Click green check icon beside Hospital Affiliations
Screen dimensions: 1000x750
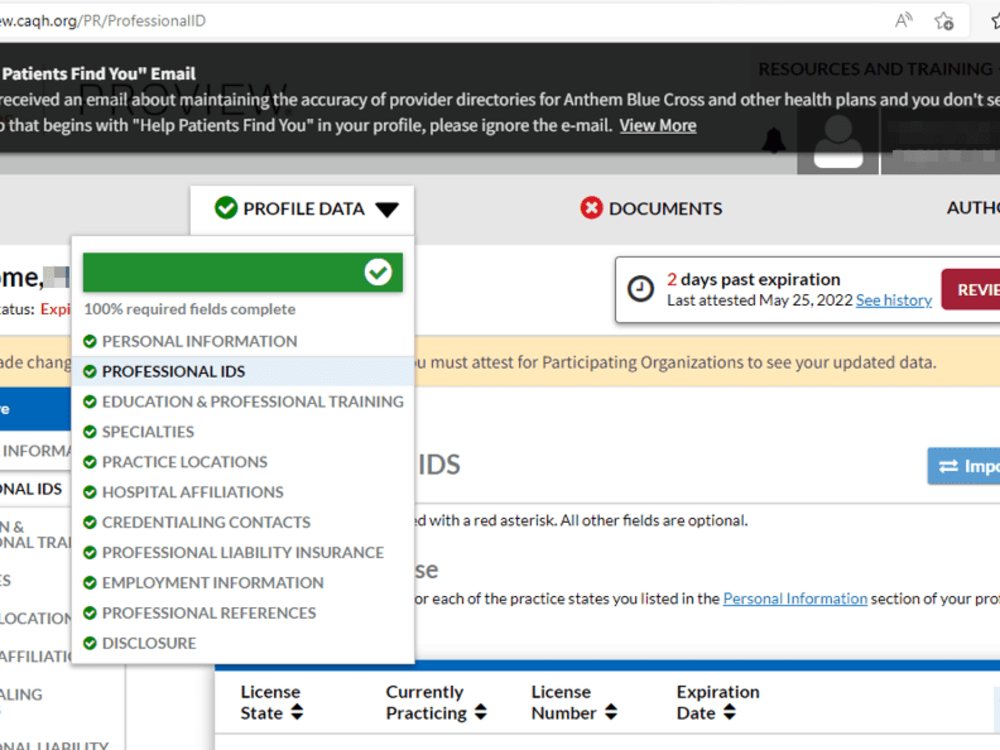pyautogui.click(x=90, y=492)
